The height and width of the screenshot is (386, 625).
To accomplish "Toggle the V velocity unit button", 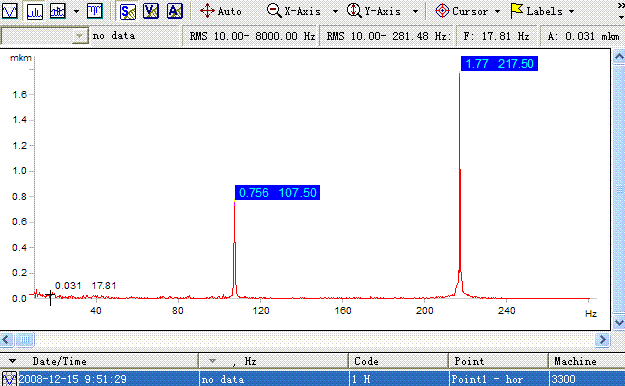I will pos(151,11).
